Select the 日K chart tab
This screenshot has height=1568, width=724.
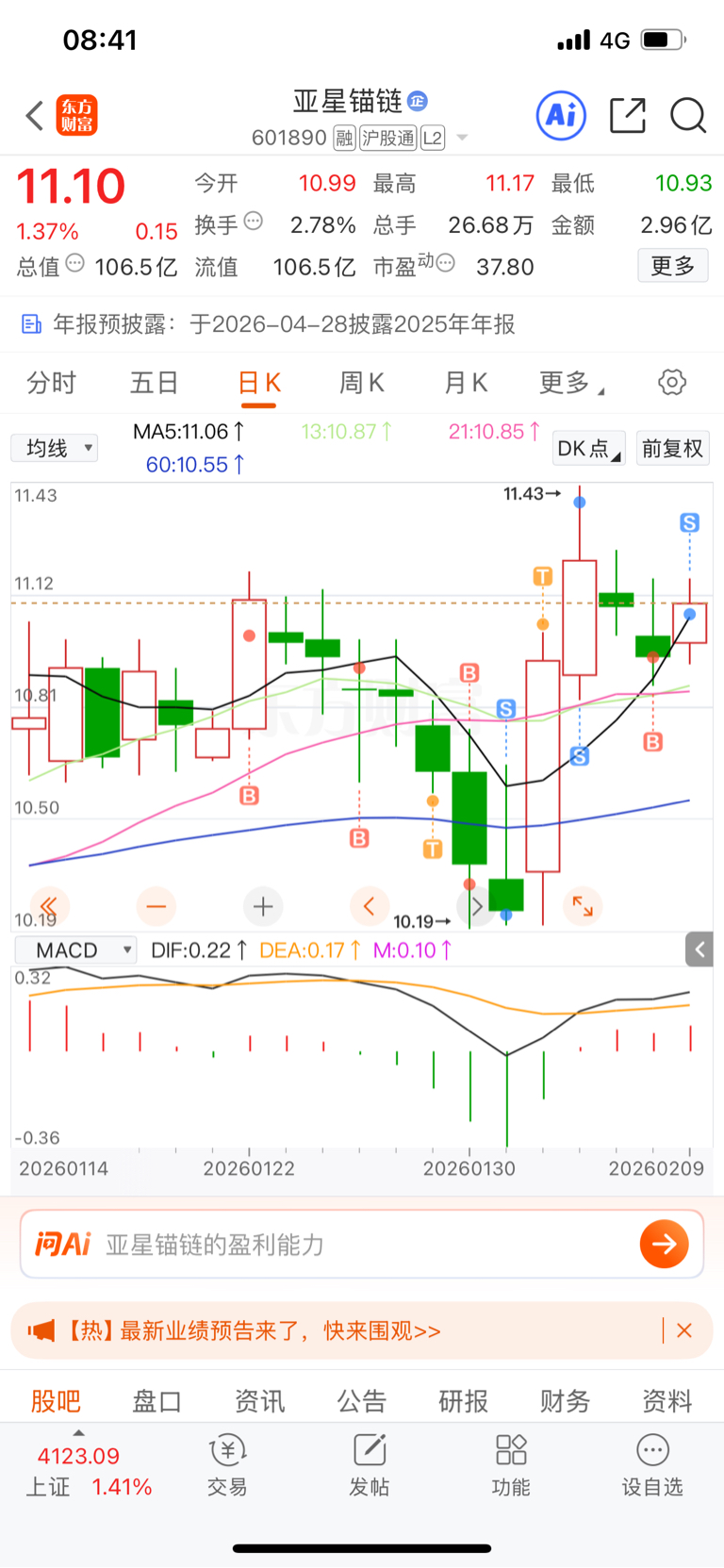258,383
